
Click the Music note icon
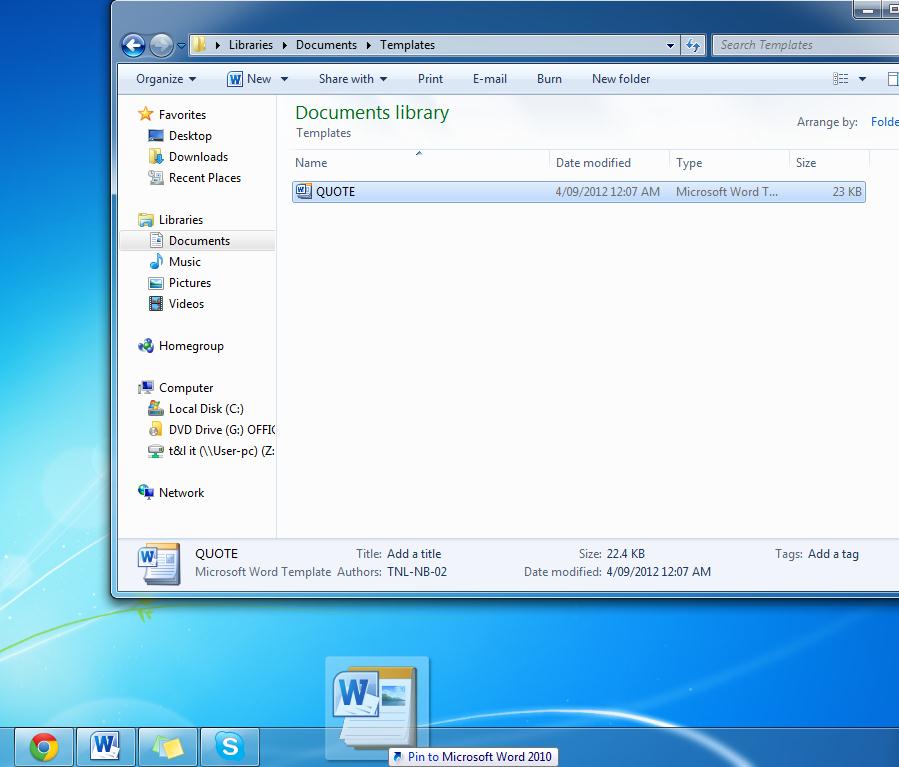point(155,261)
